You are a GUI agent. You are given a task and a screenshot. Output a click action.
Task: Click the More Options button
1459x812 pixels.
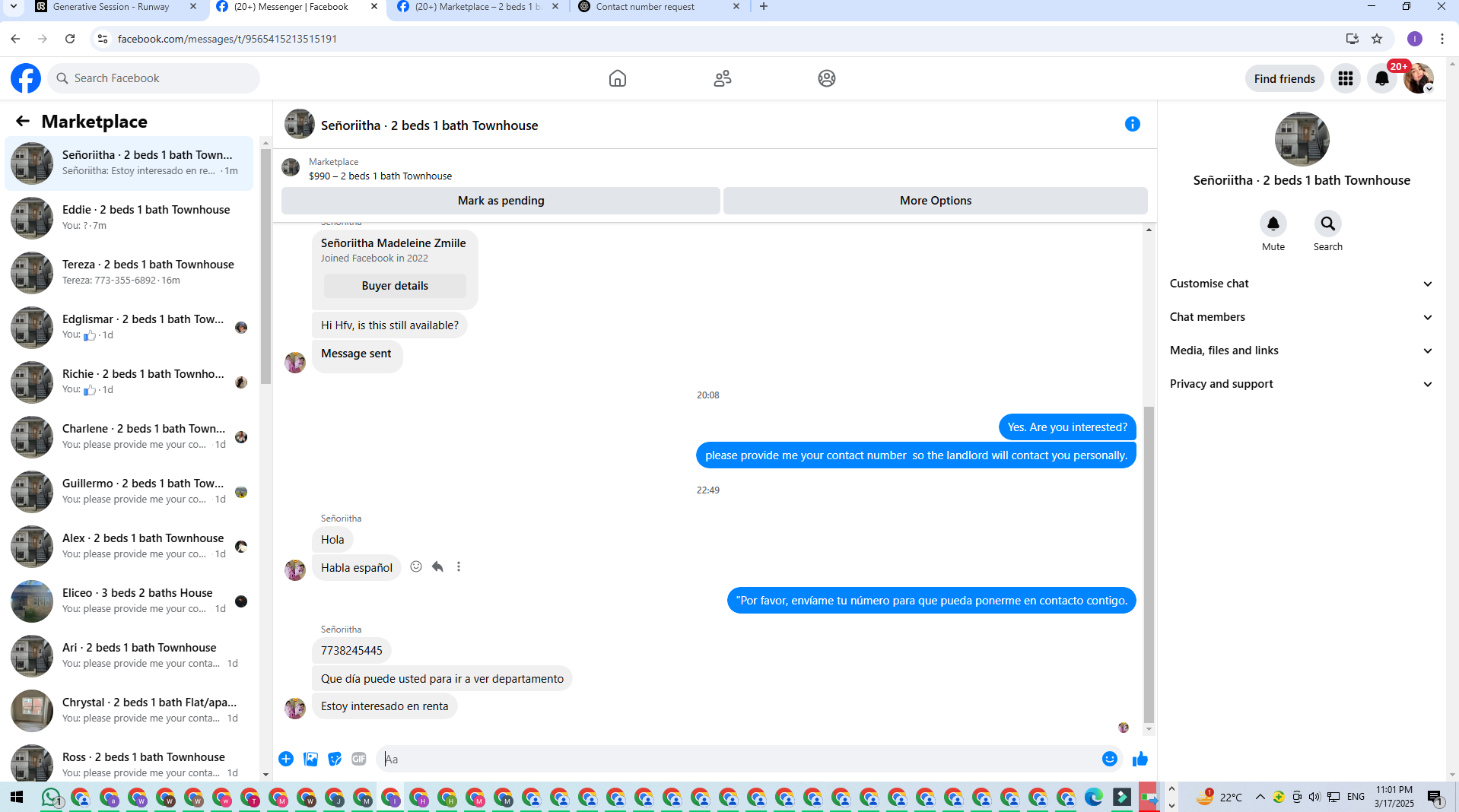pyautogui.click(x=936, y=201)
